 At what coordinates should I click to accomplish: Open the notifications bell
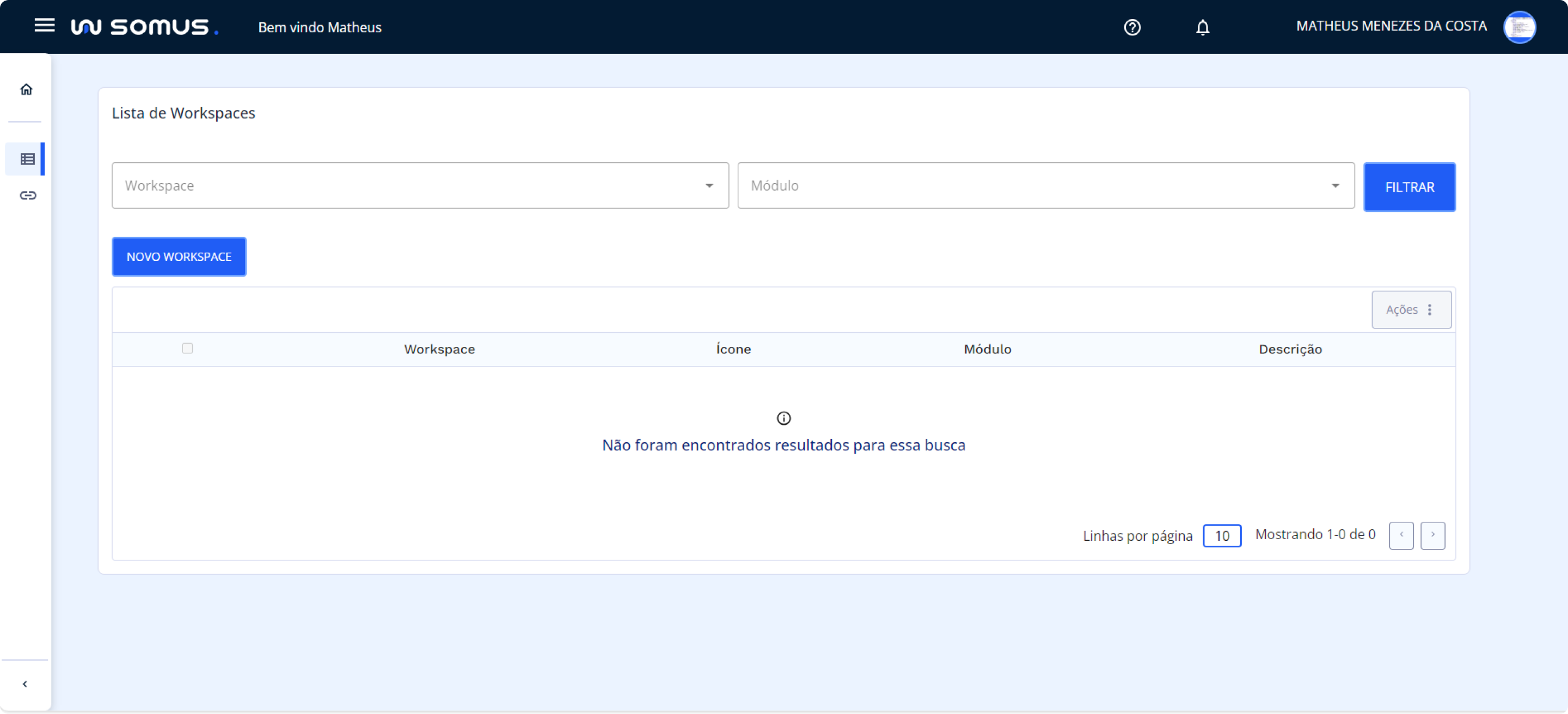coord(1202,27)
